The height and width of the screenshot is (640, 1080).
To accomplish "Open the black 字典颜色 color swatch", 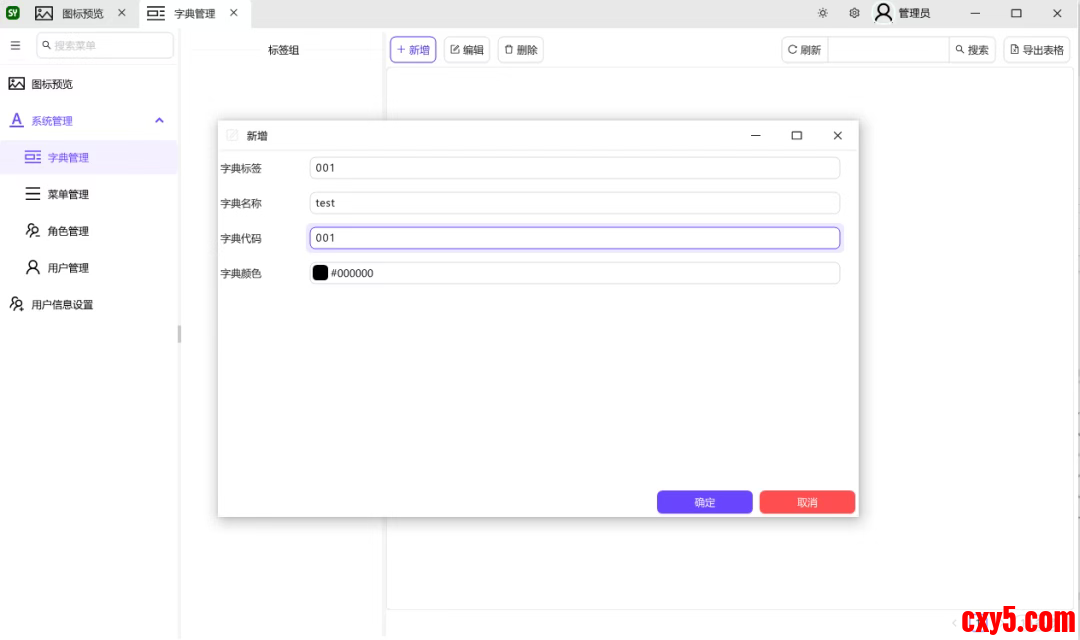I will (x=320, y=273).
